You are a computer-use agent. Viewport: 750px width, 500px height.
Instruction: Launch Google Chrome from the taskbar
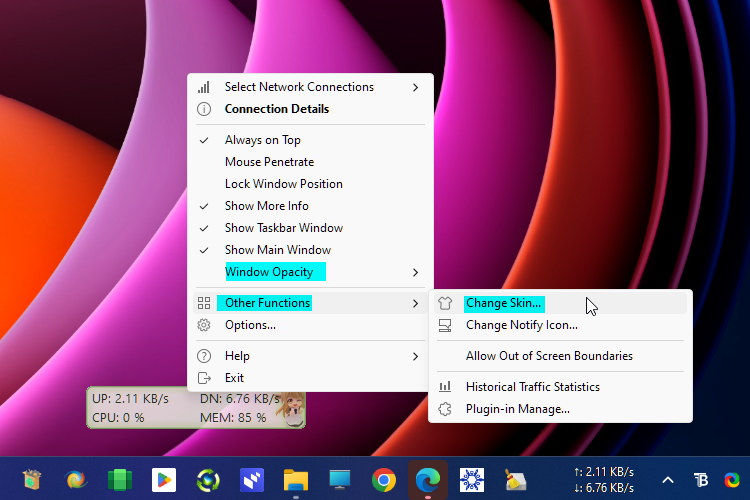[x=384, y=480]
